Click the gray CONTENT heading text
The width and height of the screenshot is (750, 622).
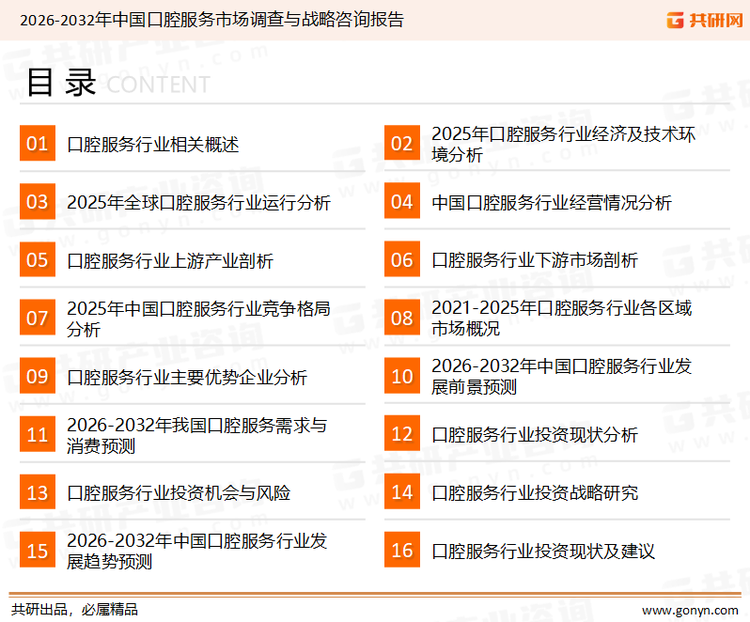158,85
